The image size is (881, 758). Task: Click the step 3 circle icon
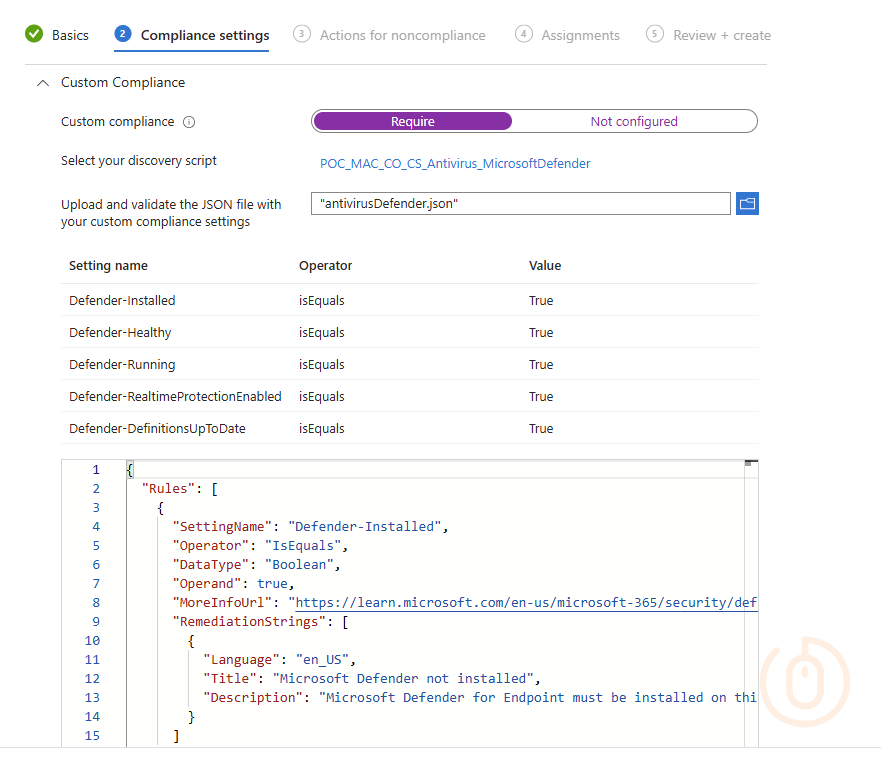click(302, 34)
